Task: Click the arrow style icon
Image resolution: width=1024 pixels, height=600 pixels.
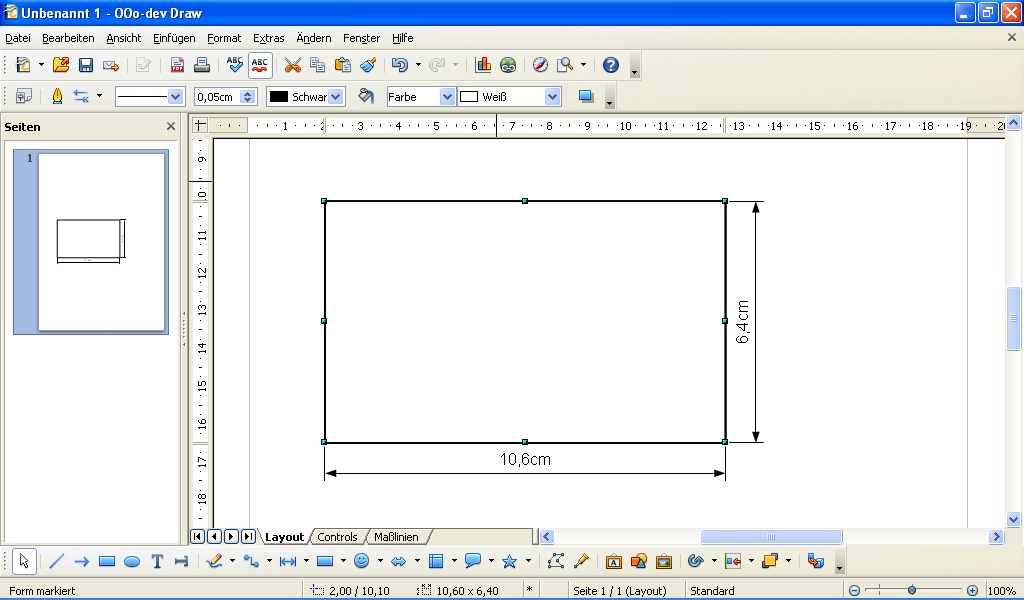Action: [x=81, y=97]
